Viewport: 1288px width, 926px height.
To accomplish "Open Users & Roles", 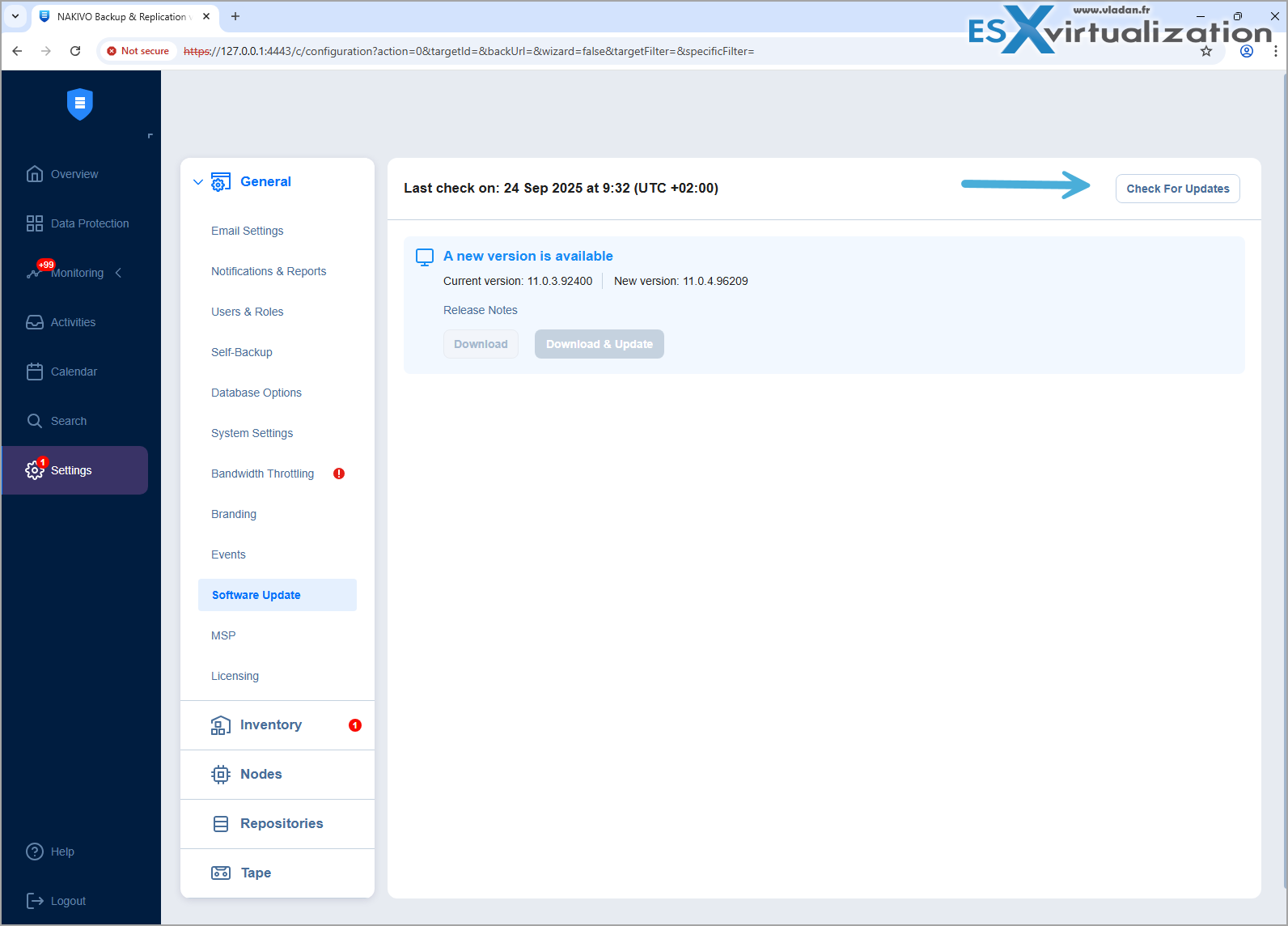I will [248, 312].
